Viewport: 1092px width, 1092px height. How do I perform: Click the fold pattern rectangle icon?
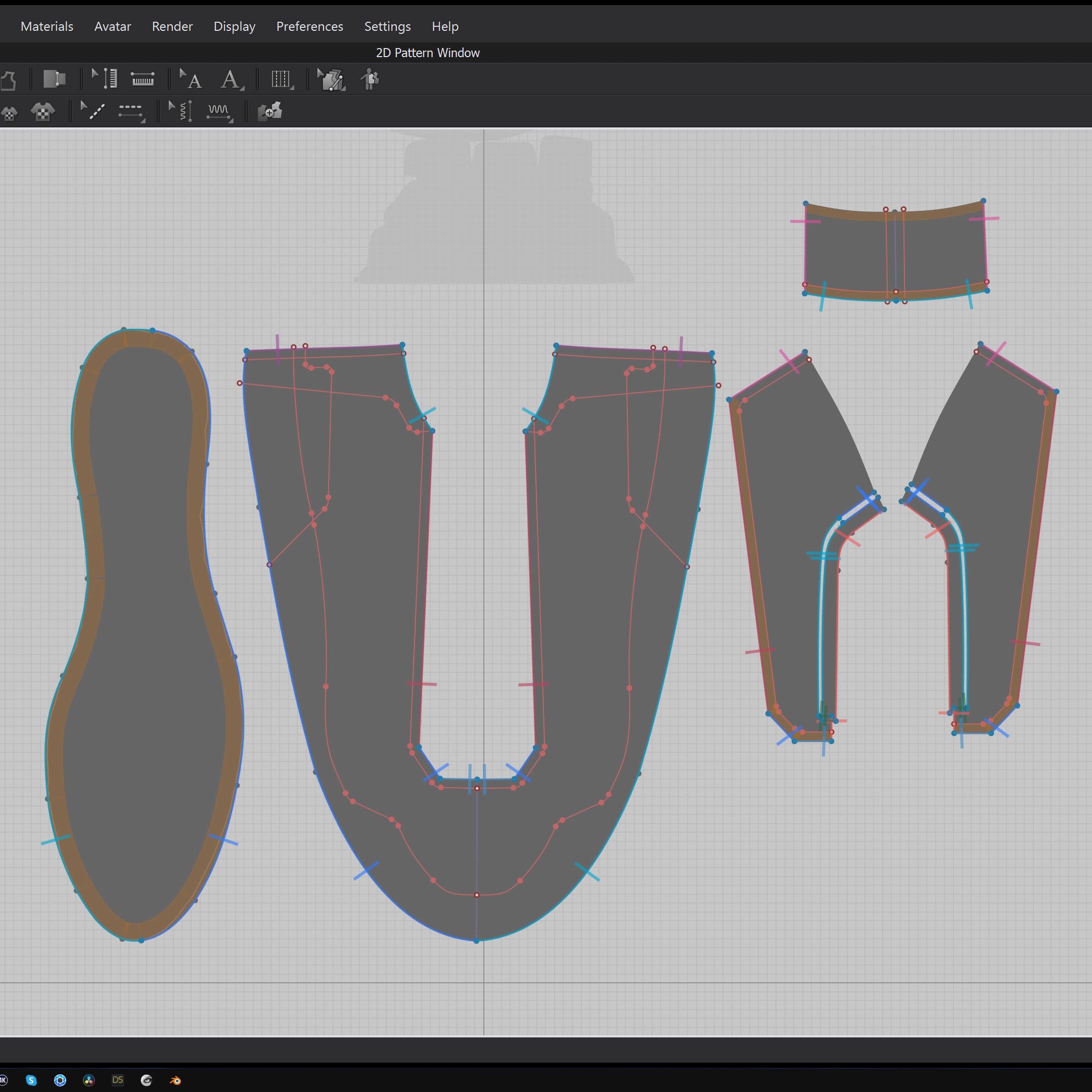point(54,79)
